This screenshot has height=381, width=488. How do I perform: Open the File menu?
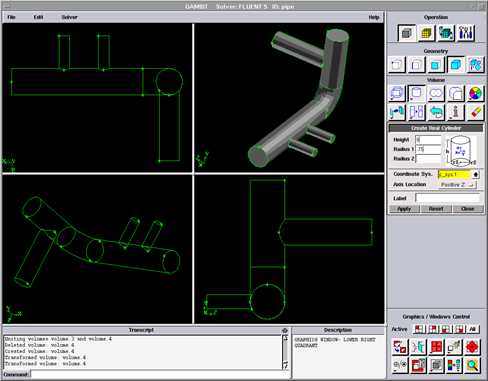[x=12, y=17]
